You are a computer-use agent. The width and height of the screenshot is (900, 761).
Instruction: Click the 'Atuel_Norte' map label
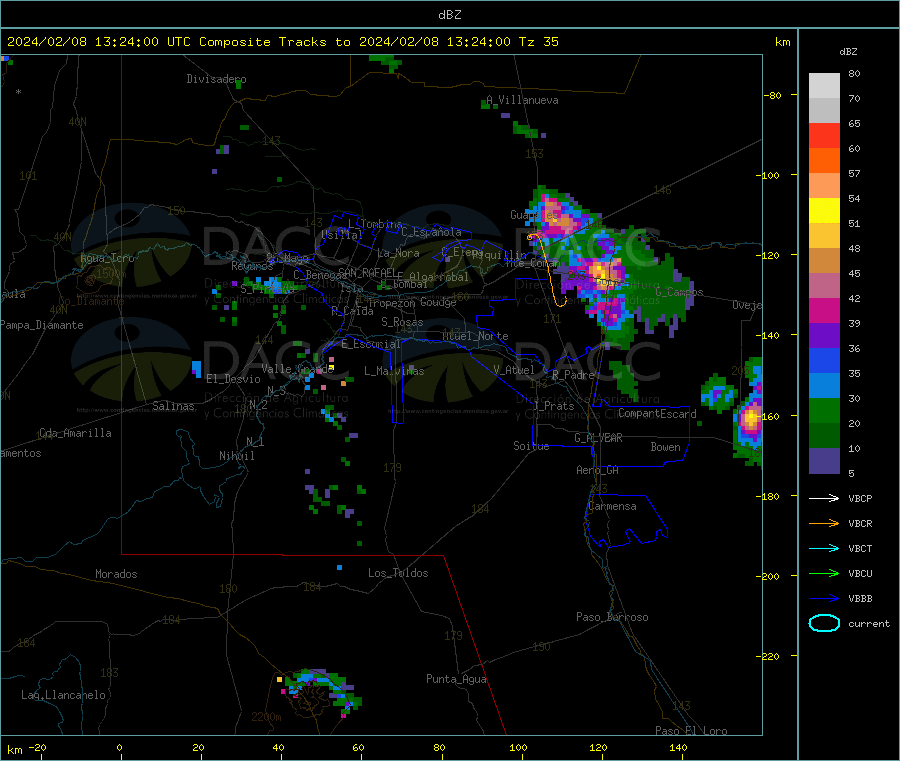click(x=475, y=336)
